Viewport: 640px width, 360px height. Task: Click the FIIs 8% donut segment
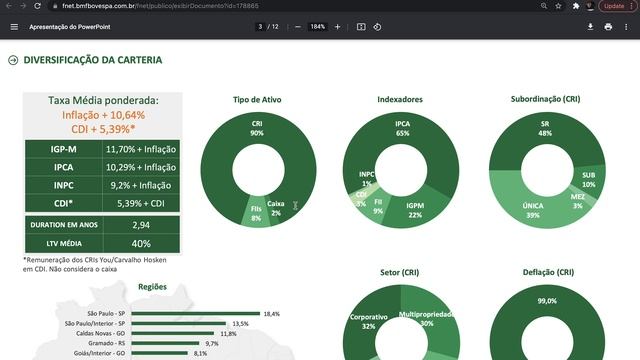256,213
